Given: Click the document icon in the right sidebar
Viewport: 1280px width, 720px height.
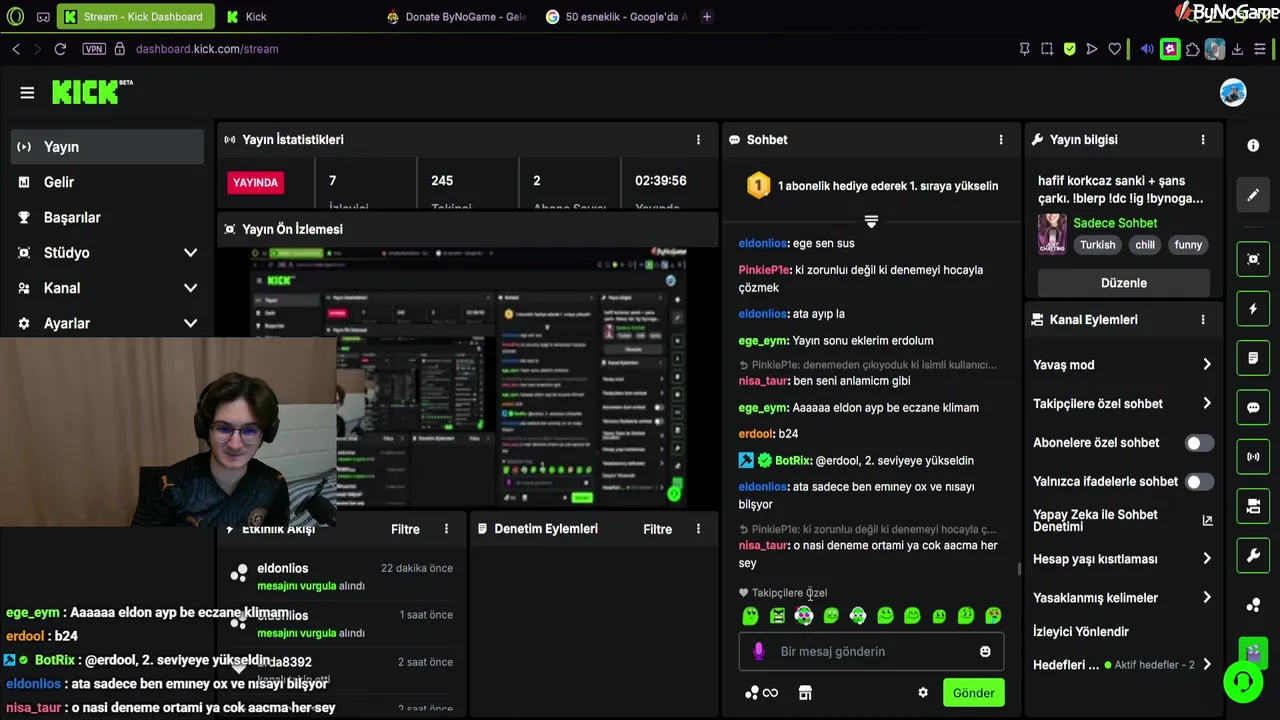Looking at the screenshot, I should click(x=1253, y=358).
